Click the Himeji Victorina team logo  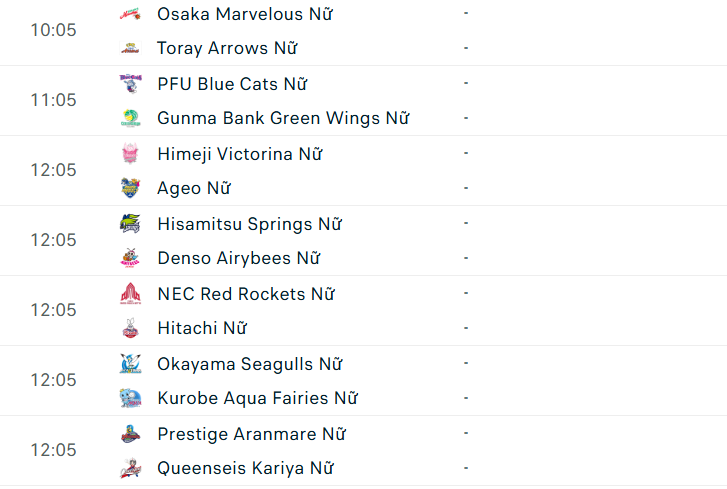click(x=130, y=154)
